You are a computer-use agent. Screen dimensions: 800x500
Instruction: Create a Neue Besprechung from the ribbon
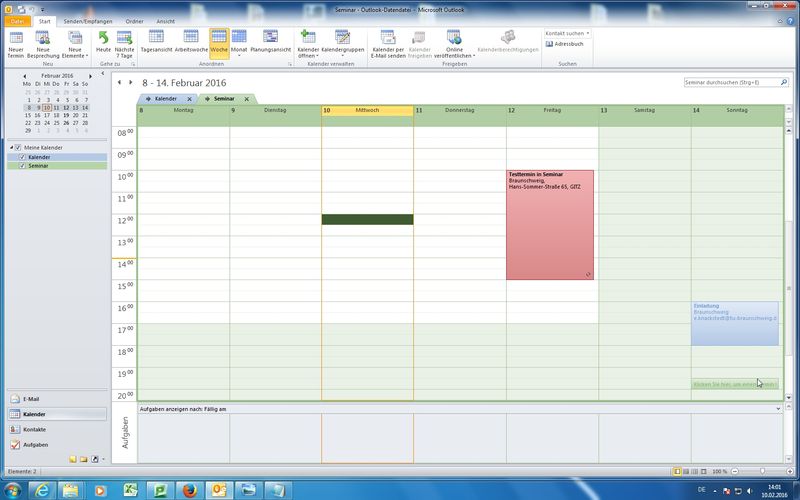pyautogui.click(x=44, y=38)
